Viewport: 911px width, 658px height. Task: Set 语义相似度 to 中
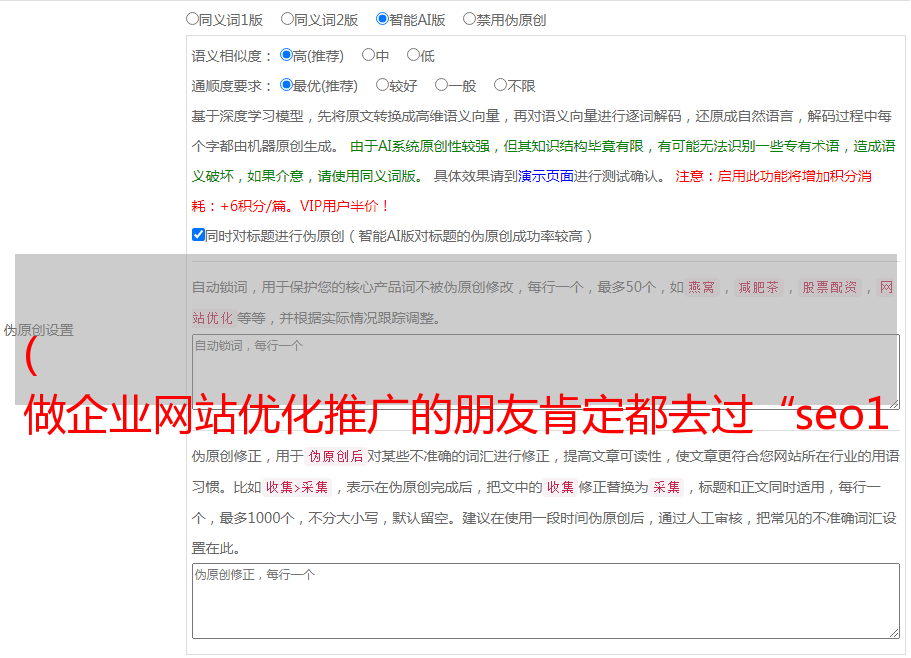368,55
